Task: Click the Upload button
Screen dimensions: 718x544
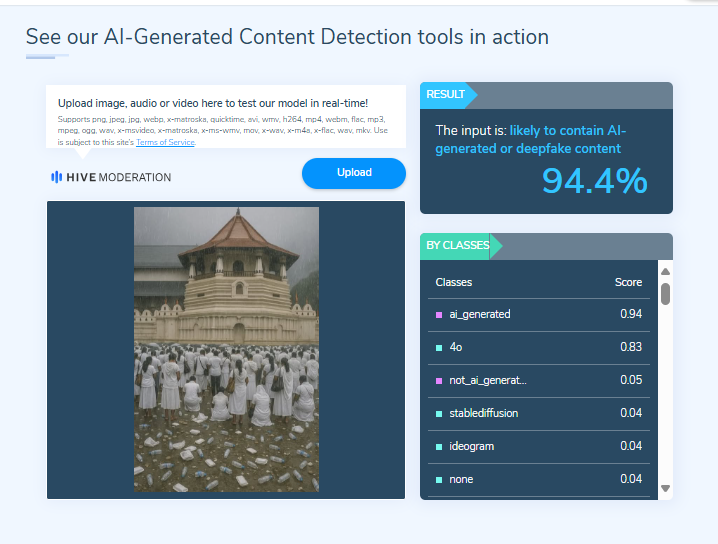Action: 354,173
